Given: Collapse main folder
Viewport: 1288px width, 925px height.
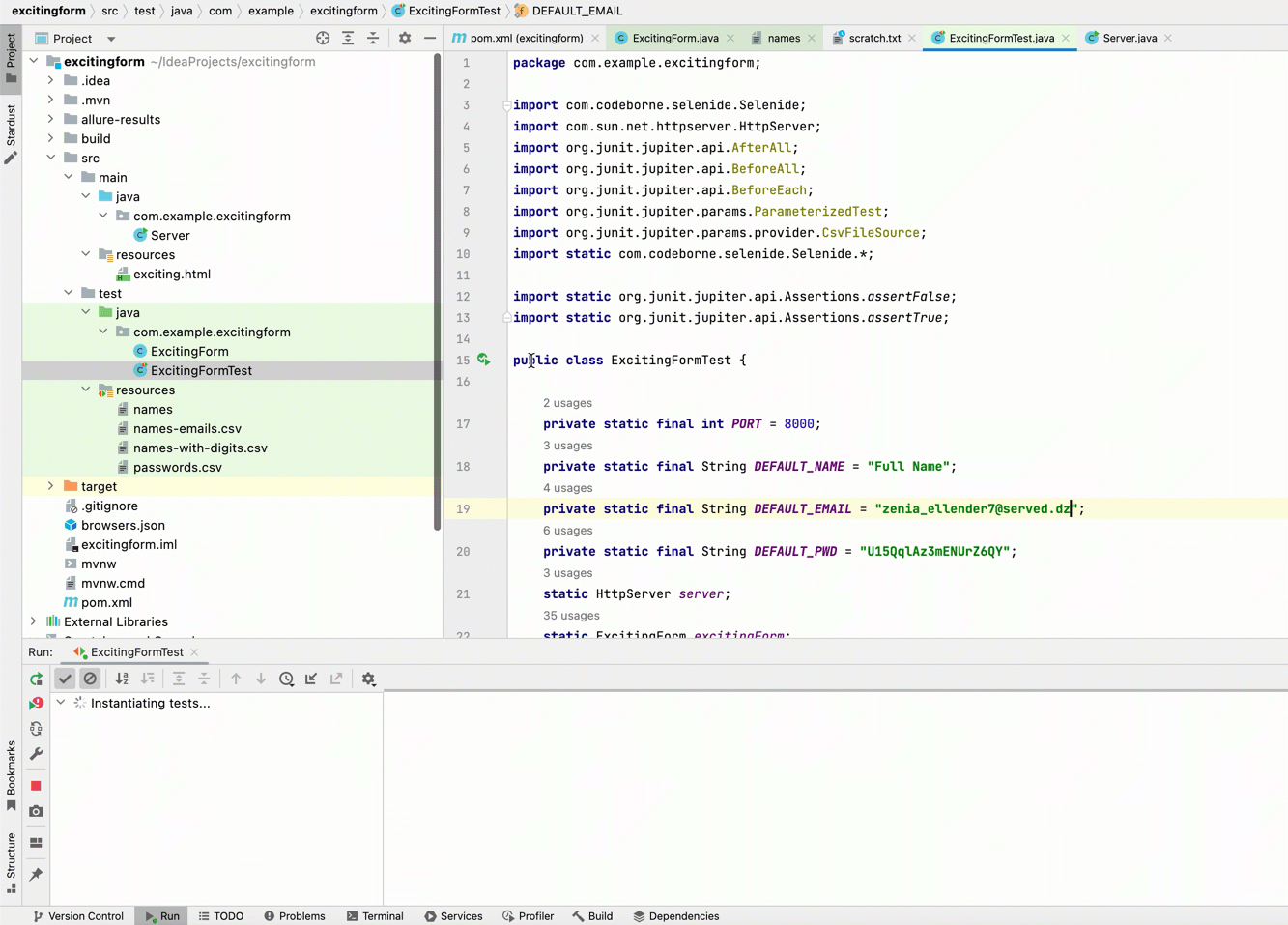Looking at the screenshot, I should [69, 177].
